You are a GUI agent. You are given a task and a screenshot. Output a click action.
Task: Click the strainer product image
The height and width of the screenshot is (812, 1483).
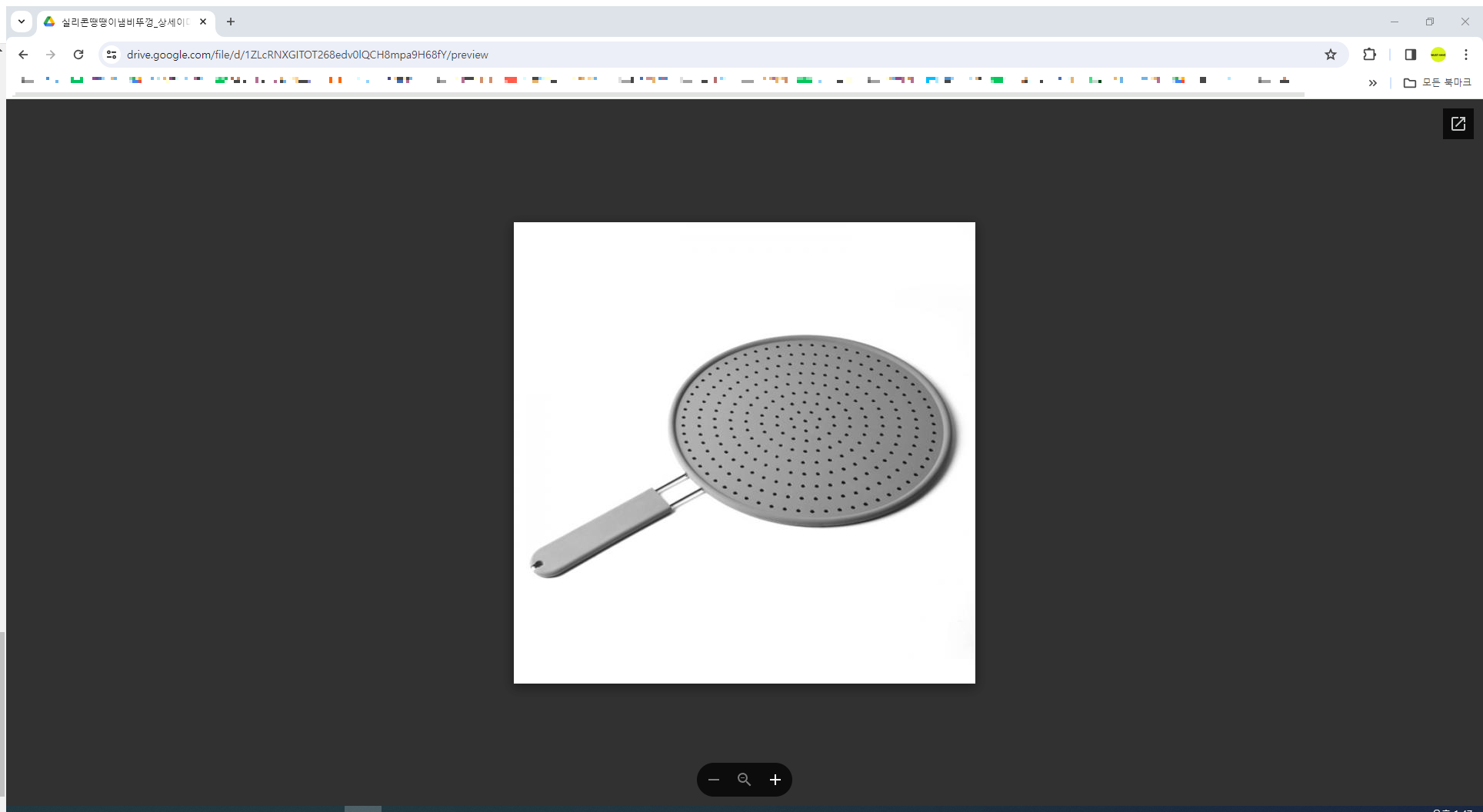pyautogui.click(x=744, y=453)
